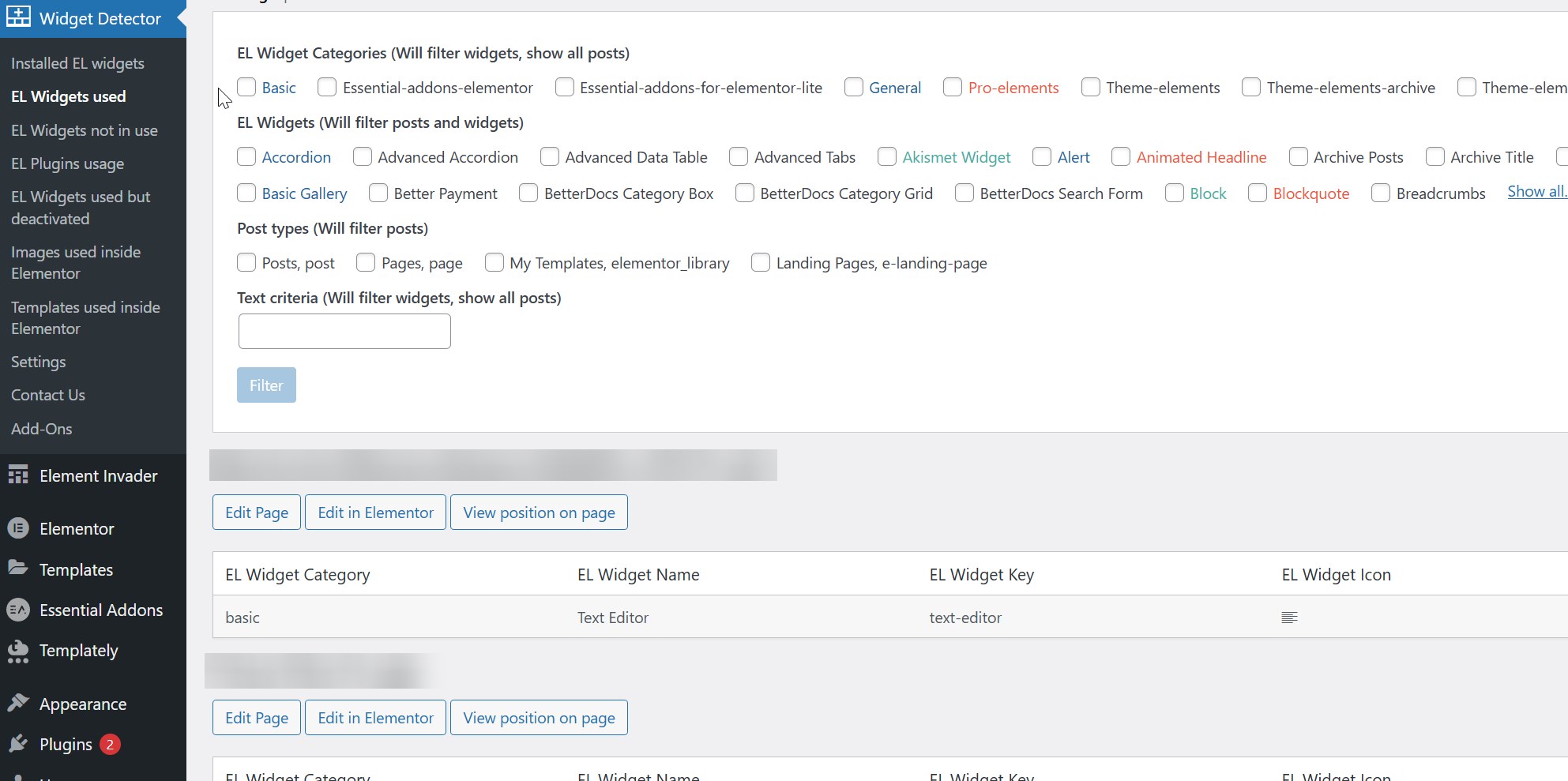
Task: Enable the Basic category checkbox
Action: [246, 87]
